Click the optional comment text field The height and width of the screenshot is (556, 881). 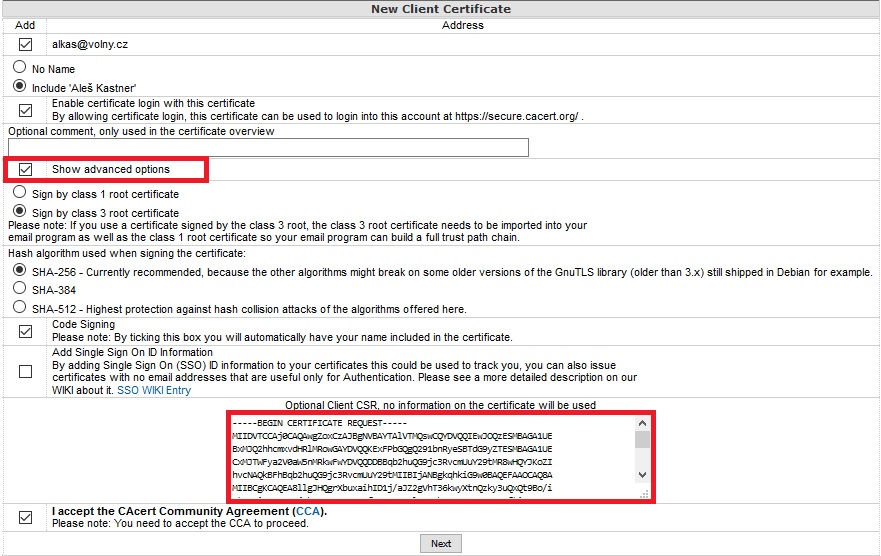[268, 148]
